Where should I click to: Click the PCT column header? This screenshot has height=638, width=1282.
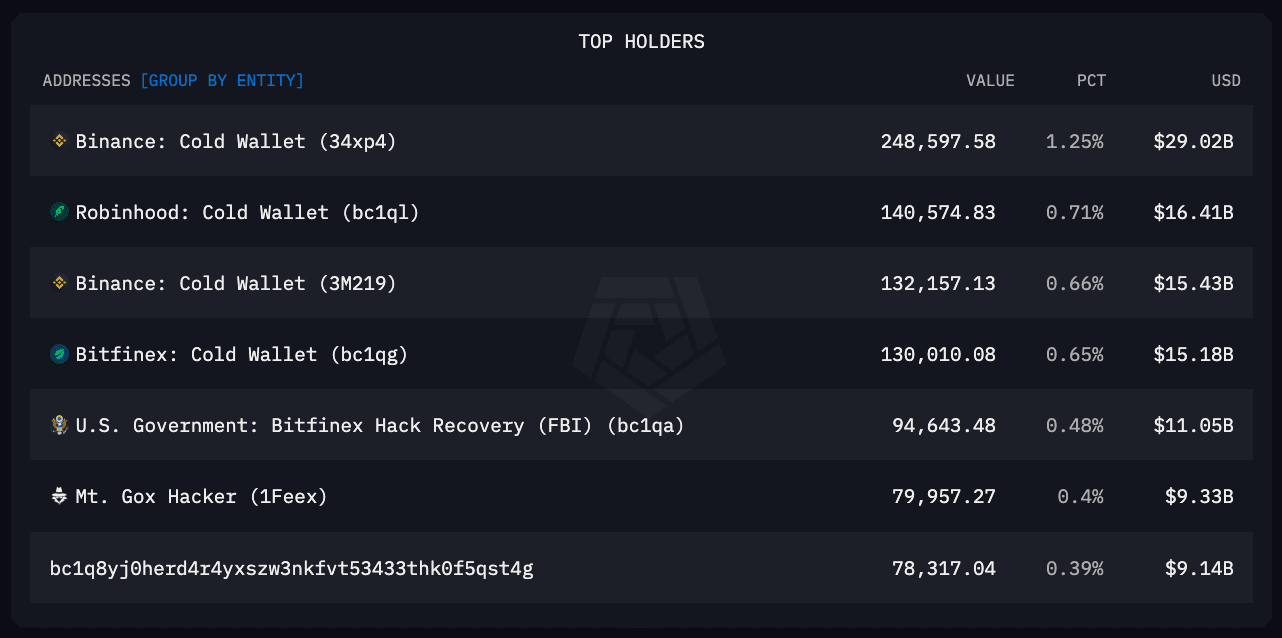(x=1091, y=80)
